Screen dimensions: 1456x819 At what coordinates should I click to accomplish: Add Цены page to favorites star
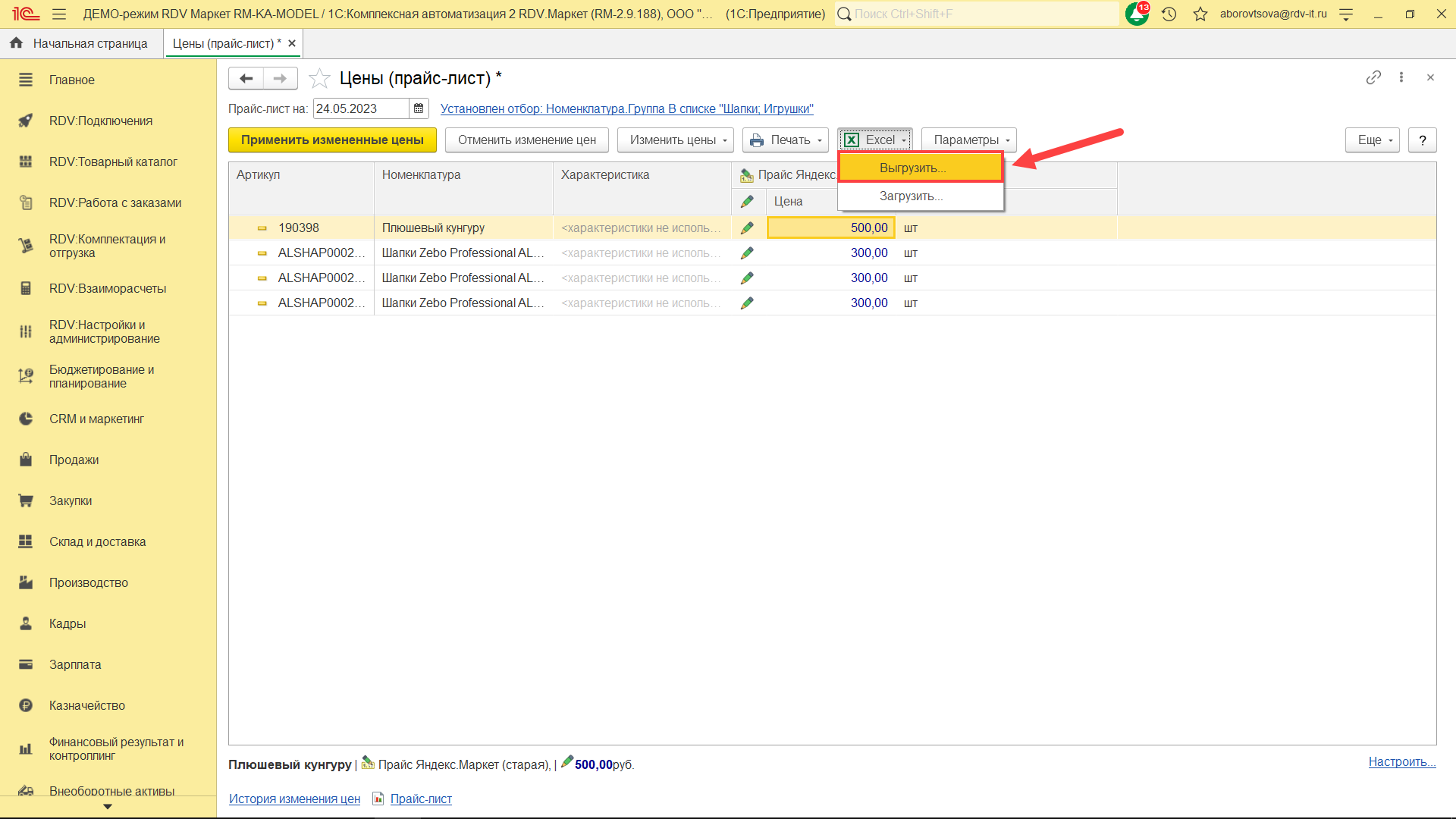320,78
